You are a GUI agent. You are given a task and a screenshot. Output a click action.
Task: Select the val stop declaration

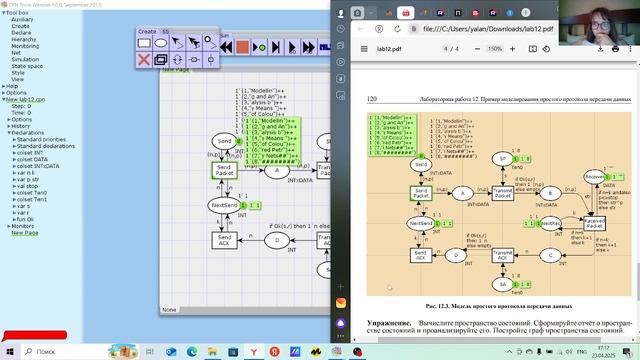click(x=27, y=186)
